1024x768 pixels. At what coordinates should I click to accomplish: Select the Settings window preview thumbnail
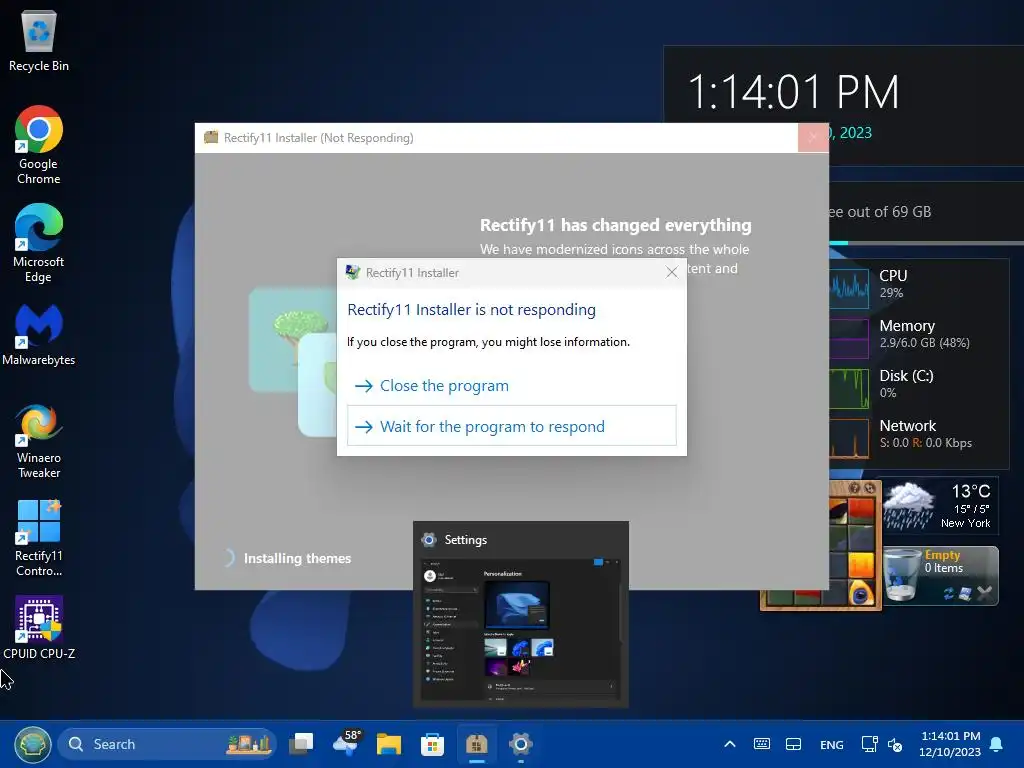point(520,614)
